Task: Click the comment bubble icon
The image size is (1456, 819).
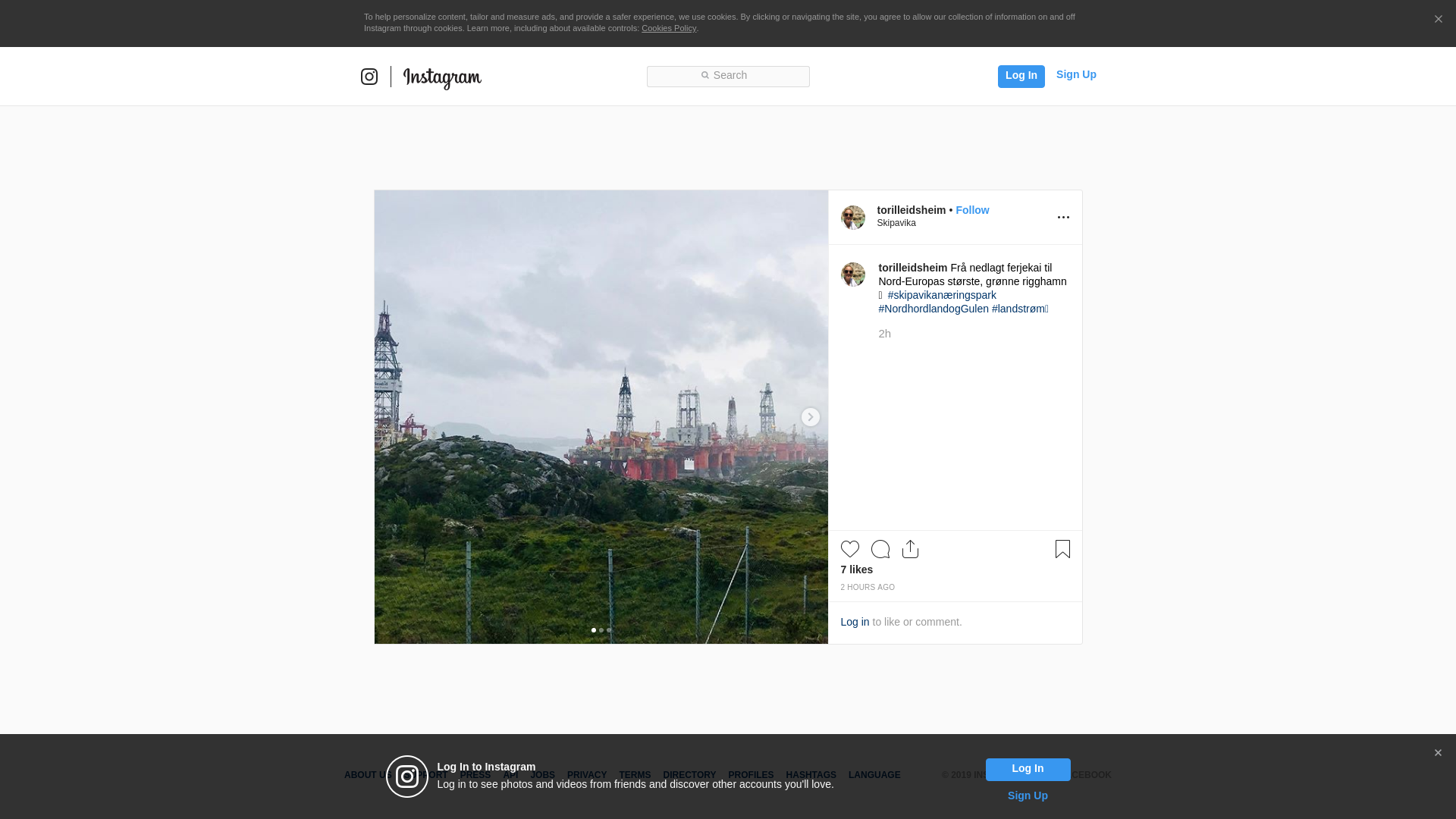Action: point(880,549)
